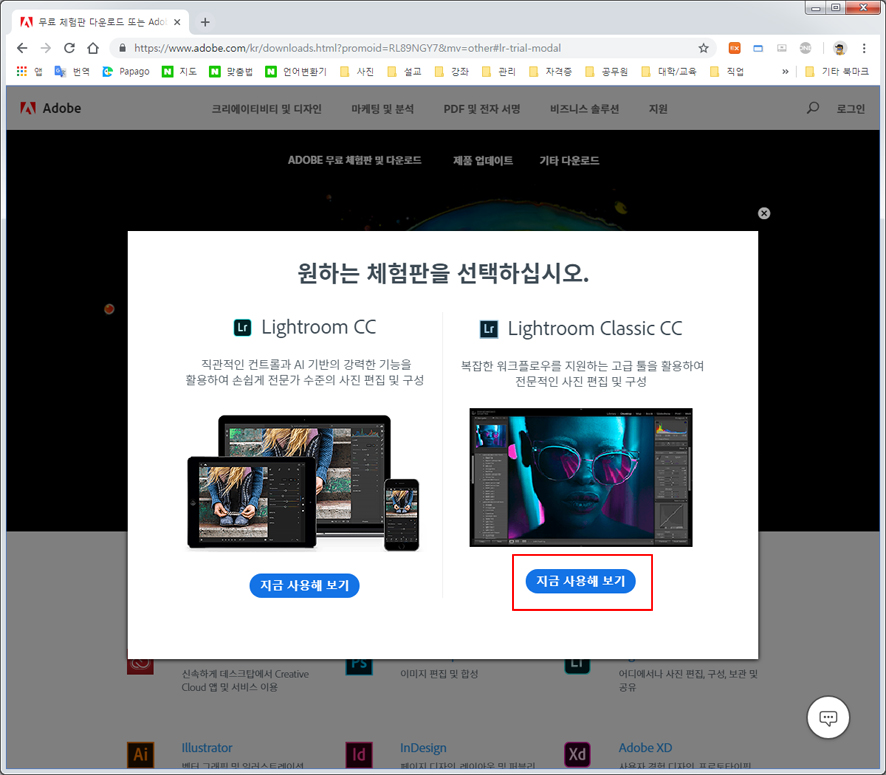Viewport: 886px width, 775px height.
Task: Select ADOBE 무료 체험판 및 다운로드 tab
Action: click(354, 160)
